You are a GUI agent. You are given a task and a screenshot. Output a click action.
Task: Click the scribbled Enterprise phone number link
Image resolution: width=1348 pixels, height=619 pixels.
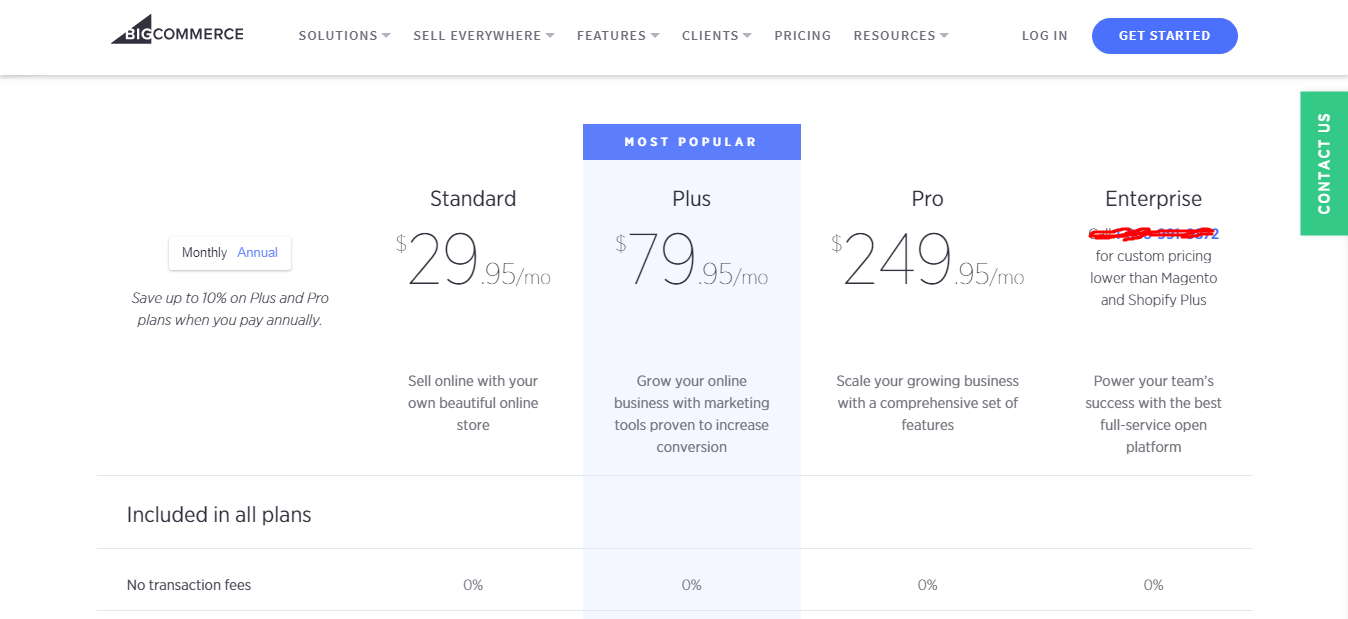tap(1153, 234)
